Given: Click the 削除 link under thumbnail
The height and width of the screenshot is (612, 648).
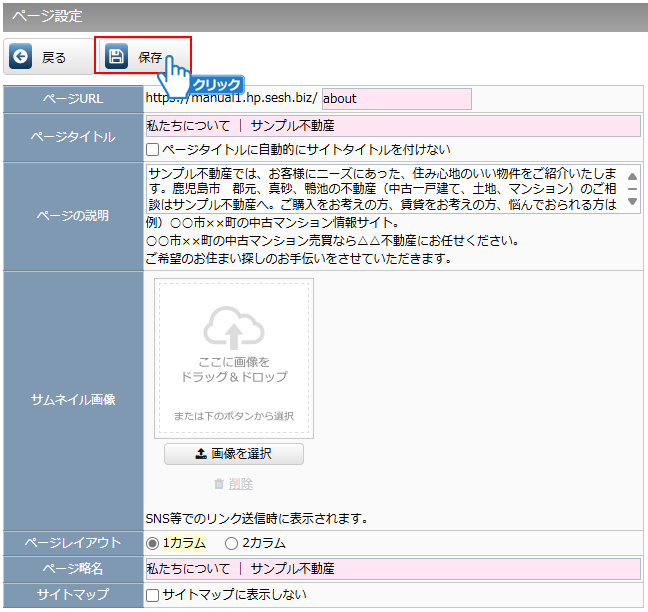Looking at the screenshot, I should pyautogui.click(x=240, y=484).
